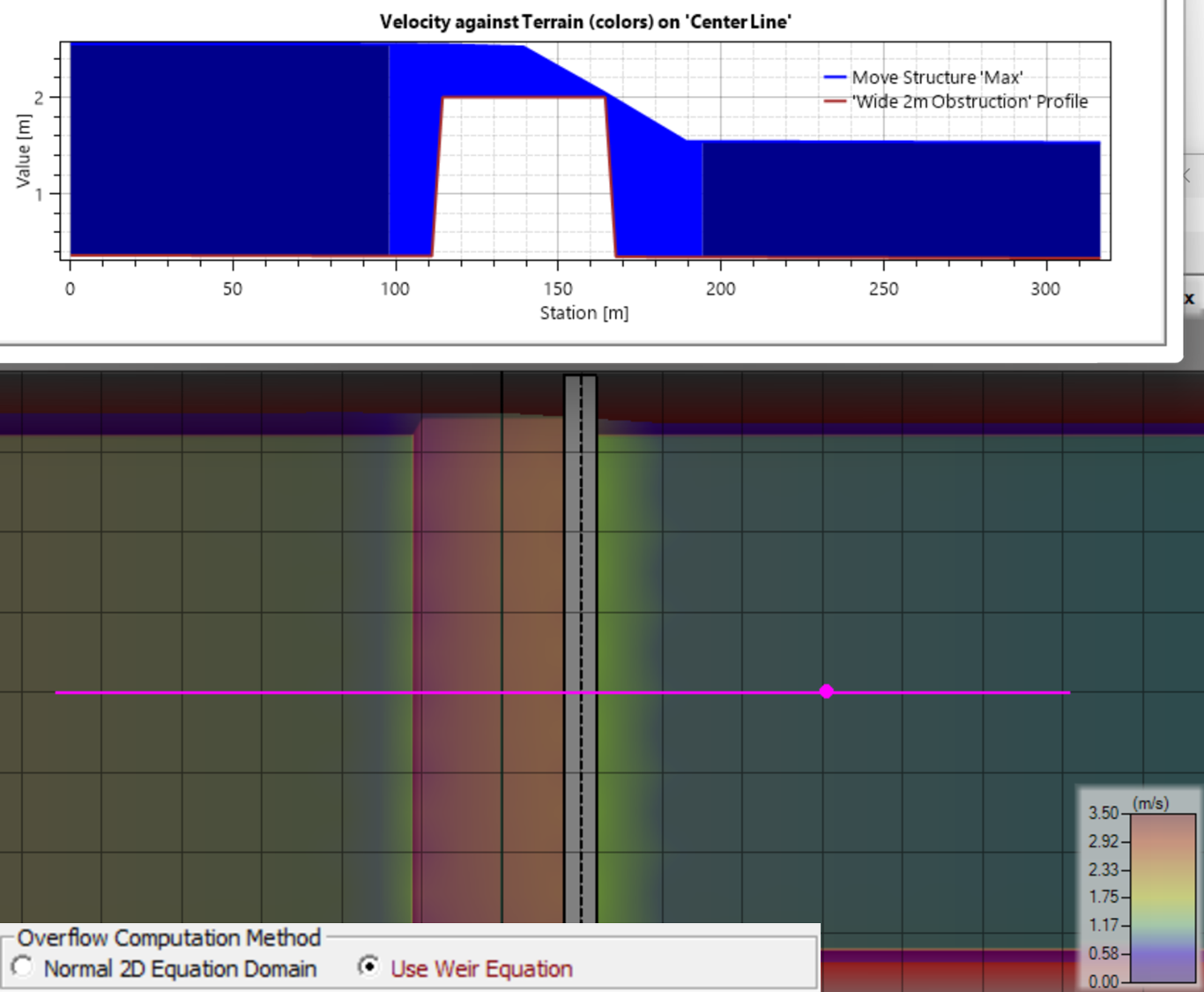The height and width of the screenshot is (992, 1204).
Task: Click the 3.50 value on velocity legend
Action: coord(1103,813)
